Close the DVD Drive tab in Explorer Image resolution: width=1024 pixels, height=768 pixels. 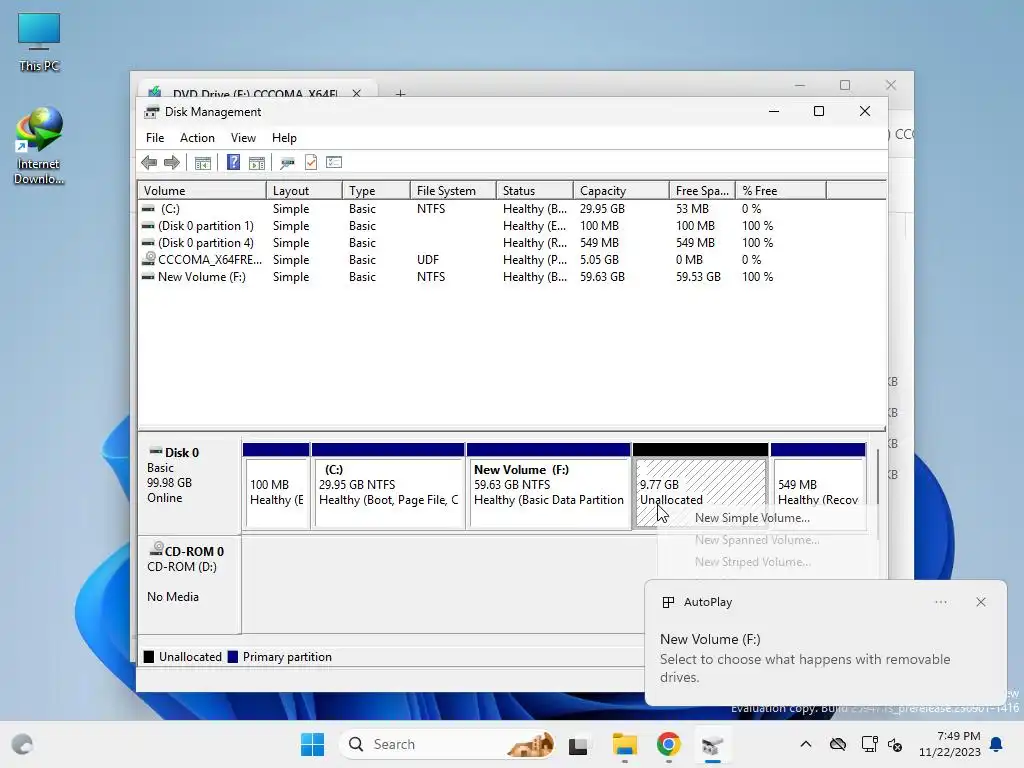point(357,93)
